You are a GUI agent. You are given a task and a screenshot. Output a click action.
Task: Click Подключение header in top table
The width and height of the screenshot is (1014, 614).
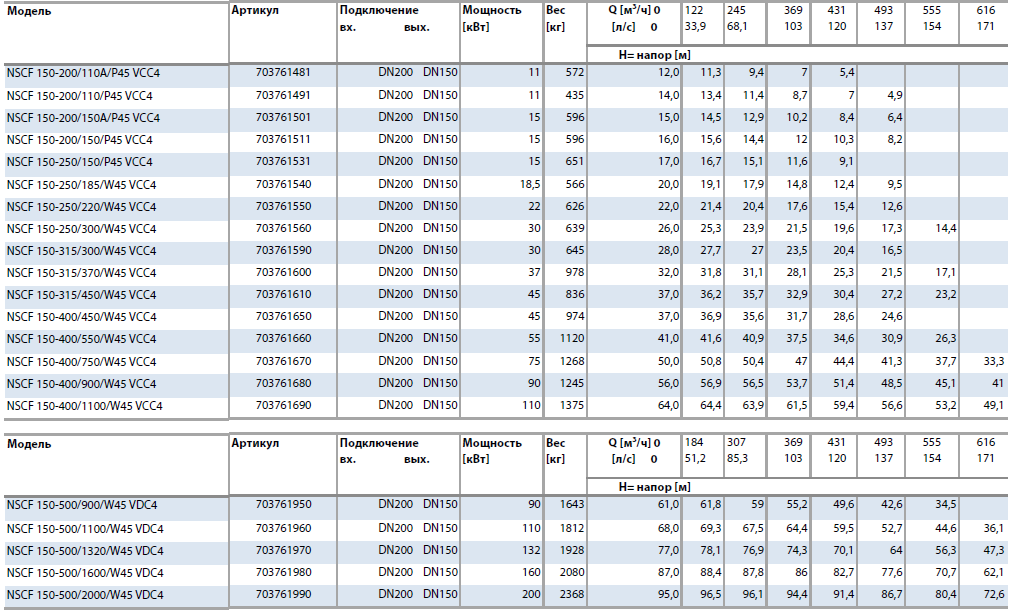point(378,11)
